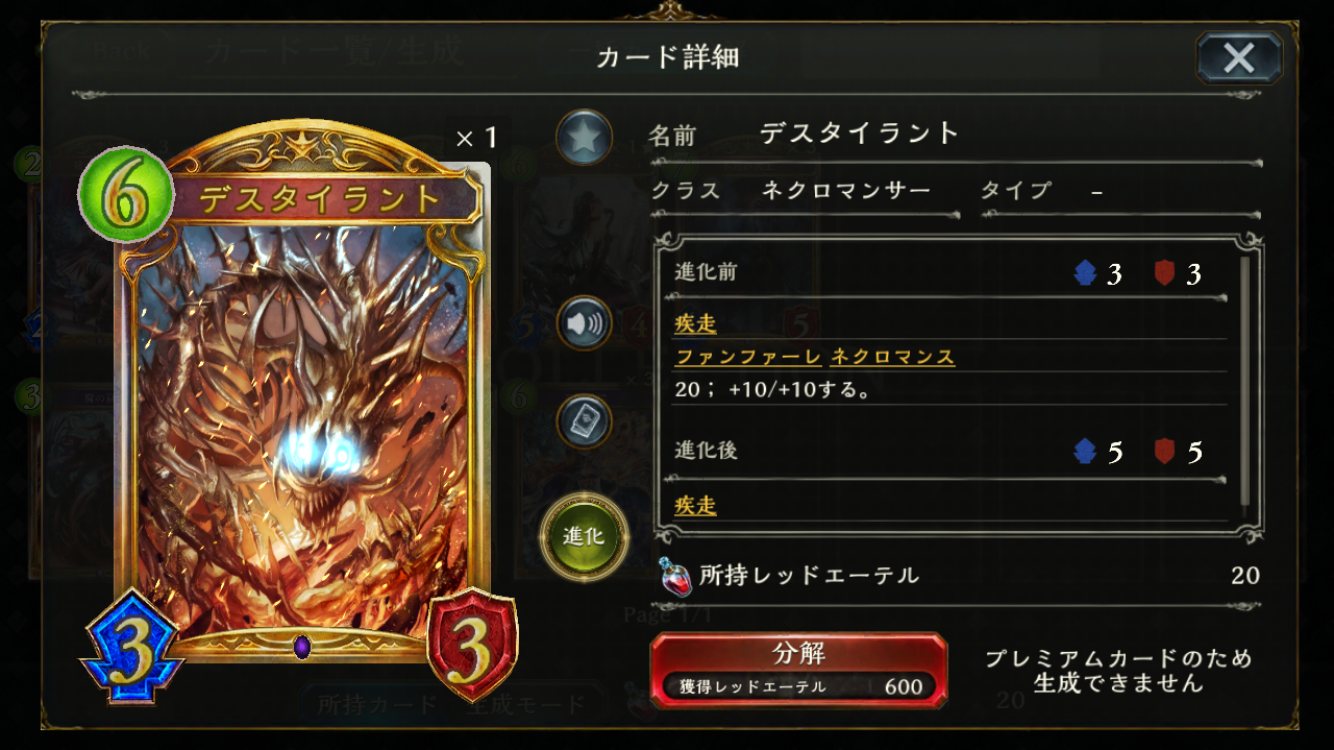
Task: Click the red ether vial icon
Action: (x=676, y=576)
